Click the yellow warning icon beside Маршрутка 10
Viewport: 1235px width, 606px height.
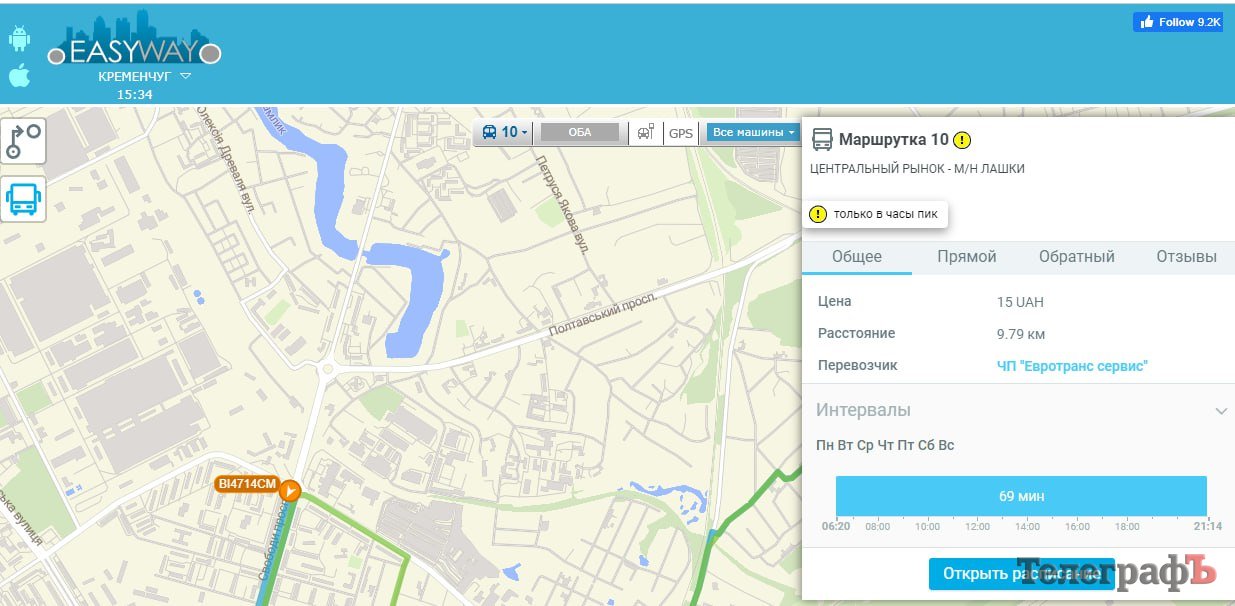pyautogui.click(x=961, y=140)
